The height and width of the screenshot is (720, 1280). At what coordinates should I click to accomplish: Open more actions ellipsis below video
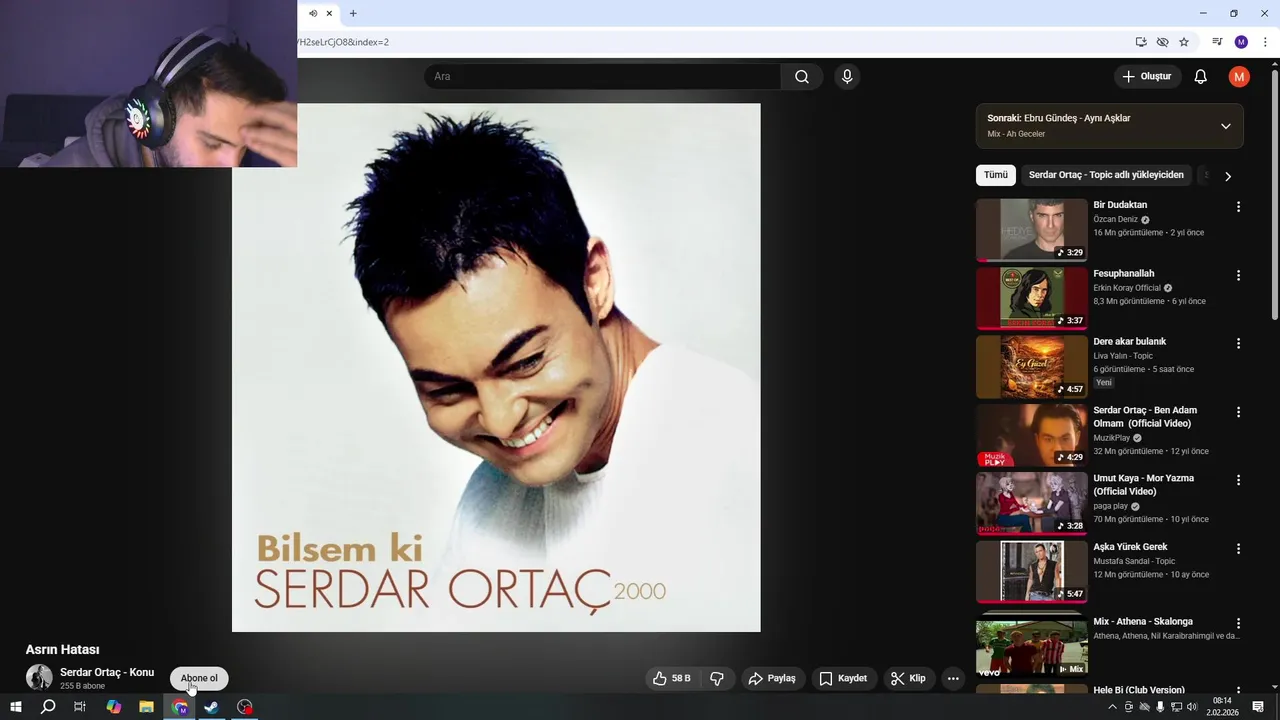coord(953,678)
